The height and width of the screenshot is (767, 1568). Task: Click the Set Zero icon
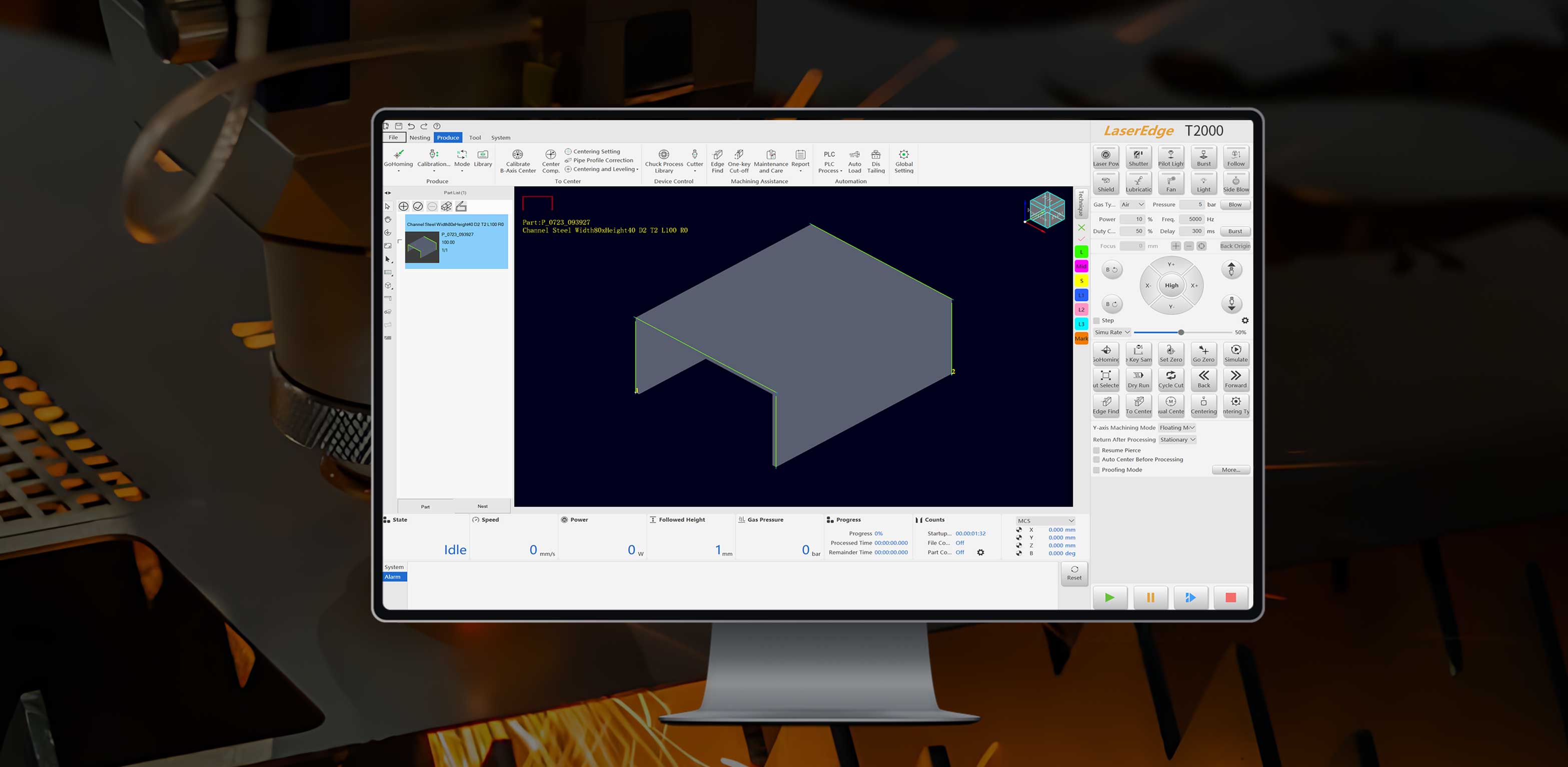click(x=1170, y=353)
